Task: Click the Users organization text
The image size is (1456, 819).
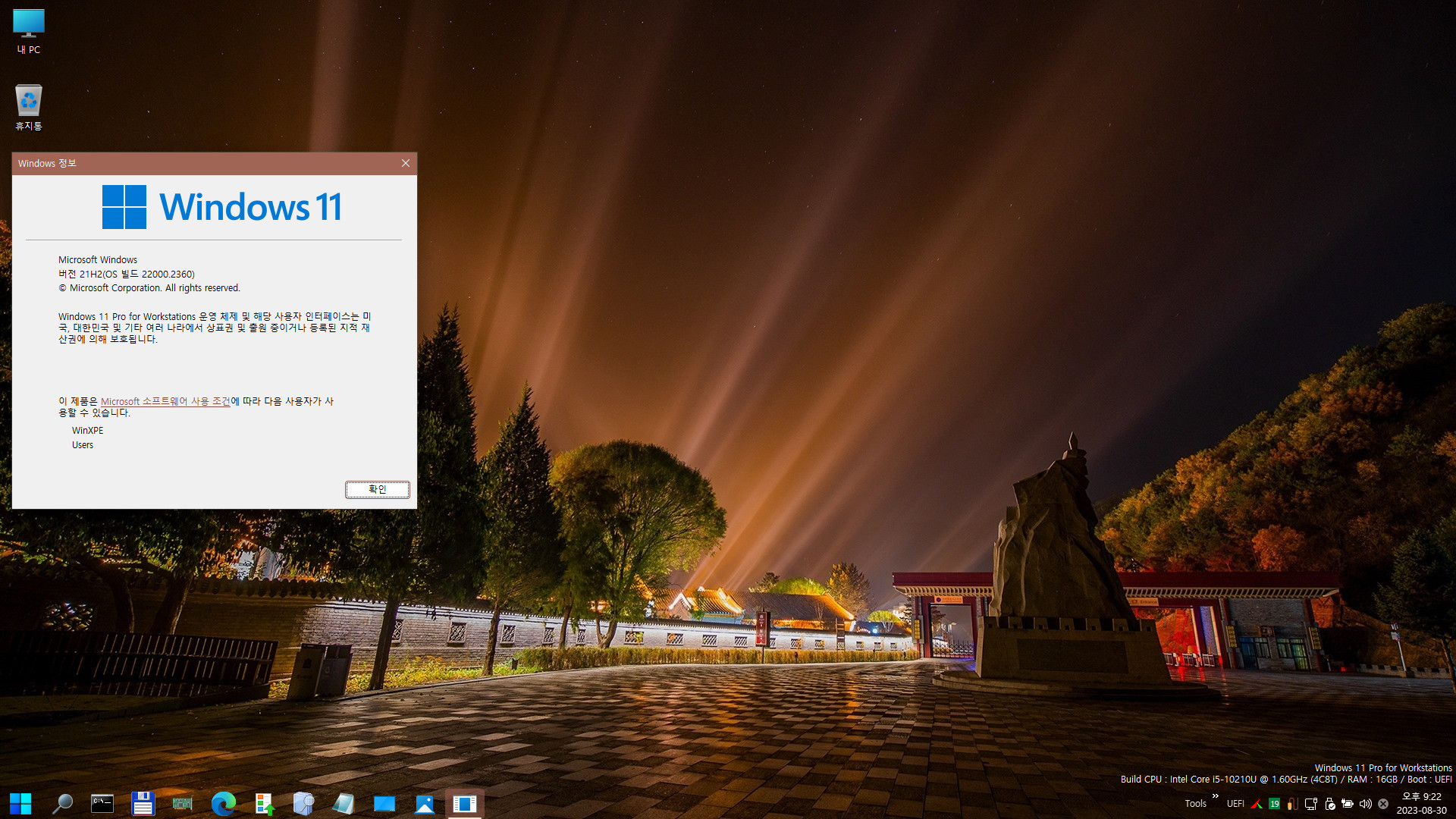Action: 83,445
